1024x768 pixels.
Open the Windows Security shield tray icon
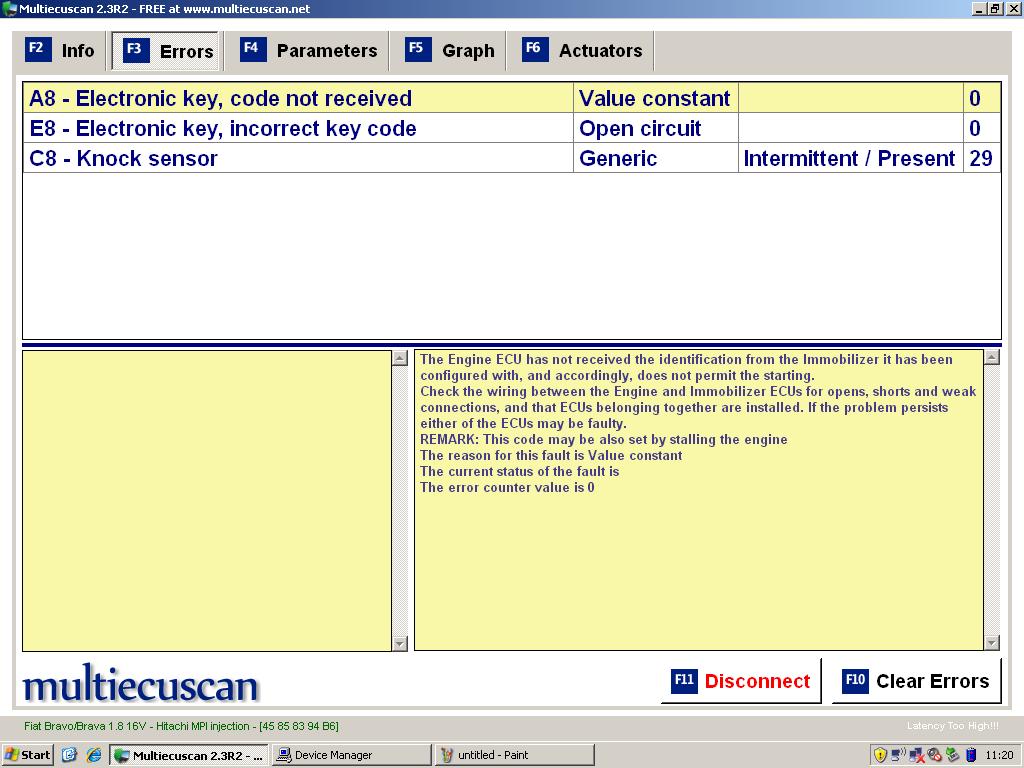879,755
